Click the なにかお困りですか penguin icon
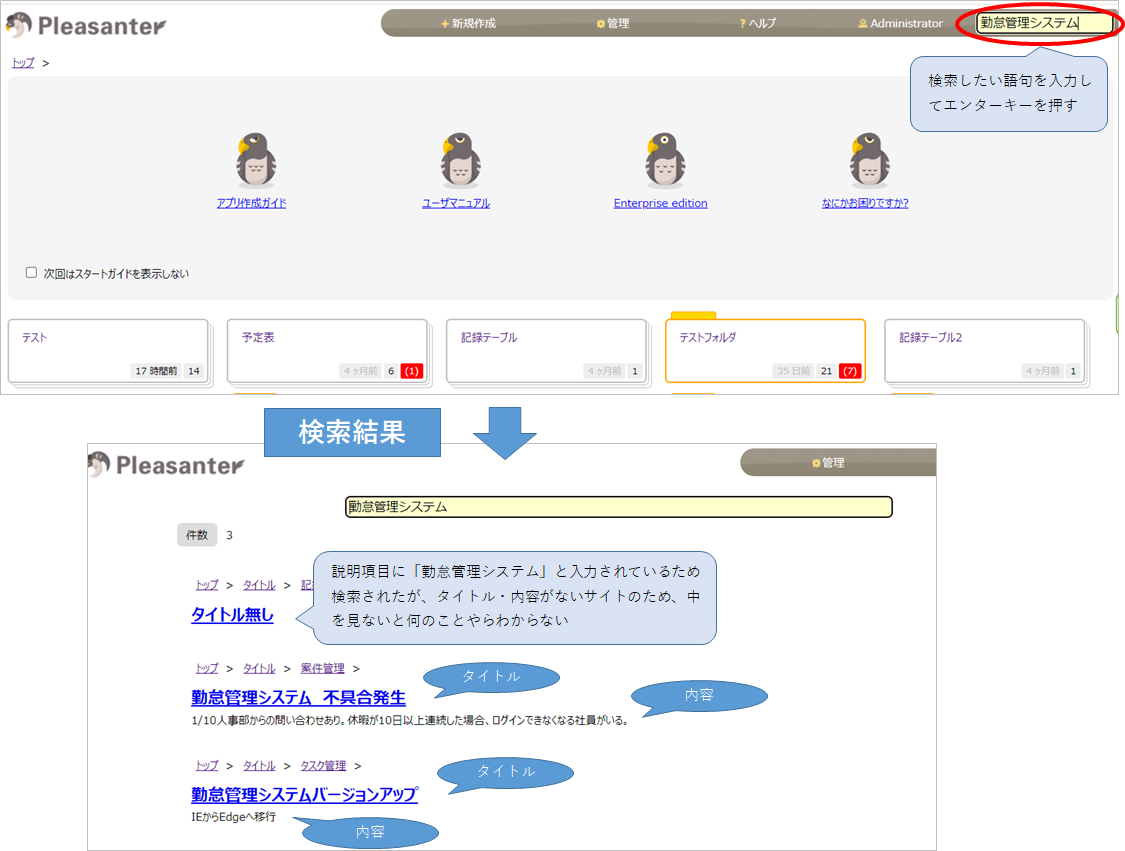 click(x=868, y=157)
